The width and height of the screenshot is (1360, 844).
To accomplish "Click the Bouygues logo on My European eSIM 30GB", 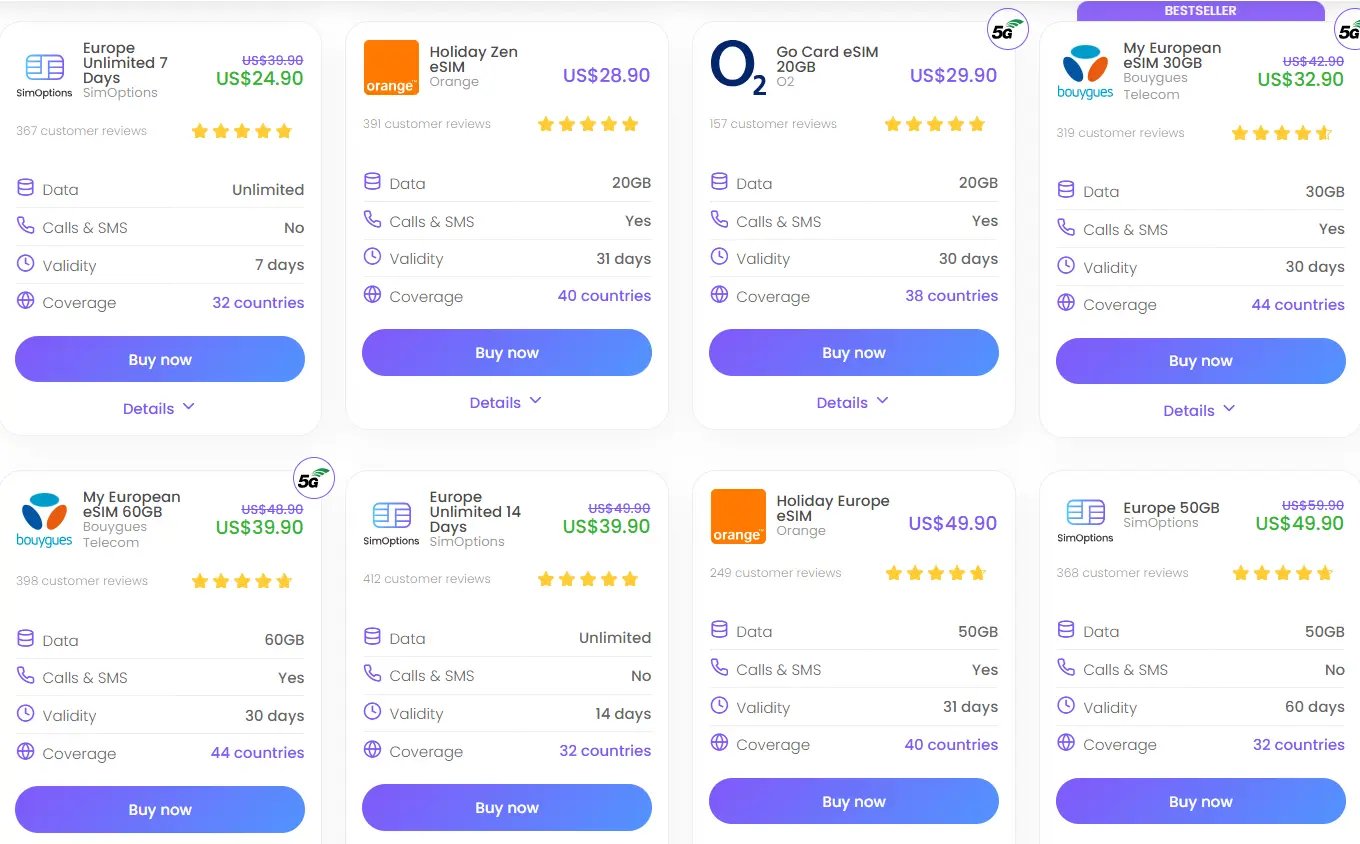I will click(1084, 66).
